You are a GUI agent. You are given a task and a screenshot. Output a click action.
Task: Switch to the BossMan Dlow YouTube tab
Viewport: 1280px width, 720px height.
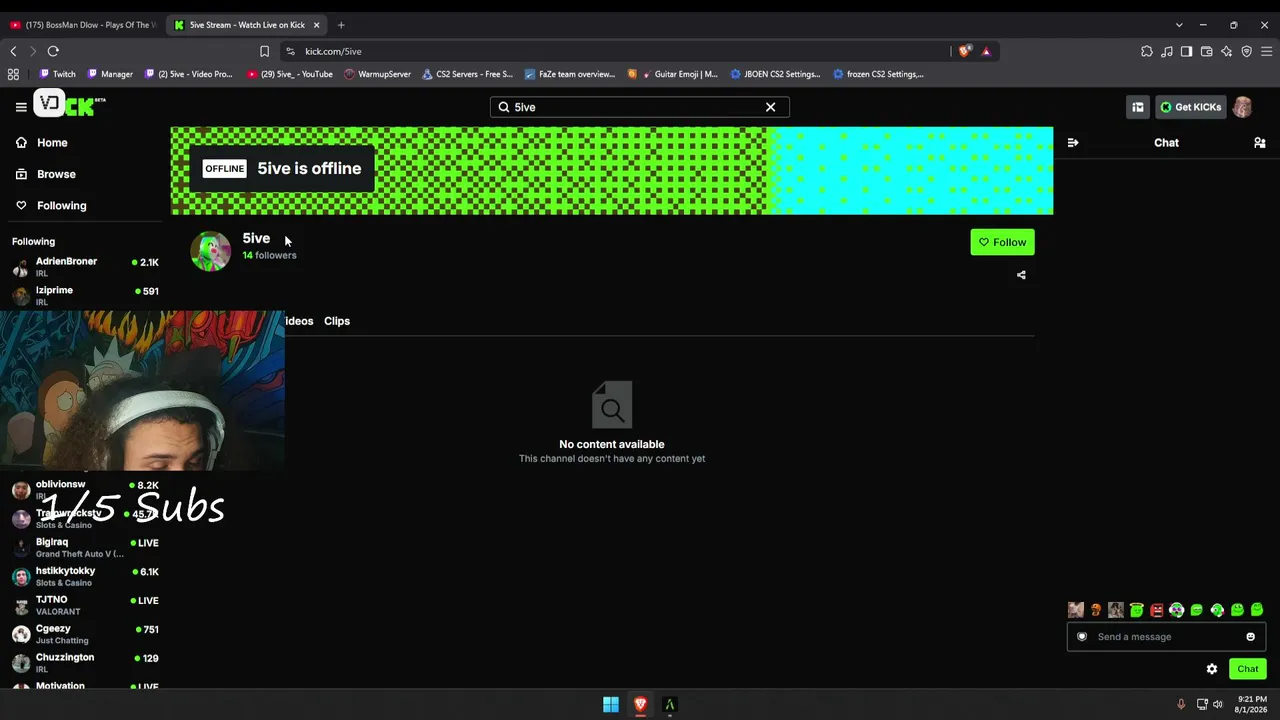83,25
